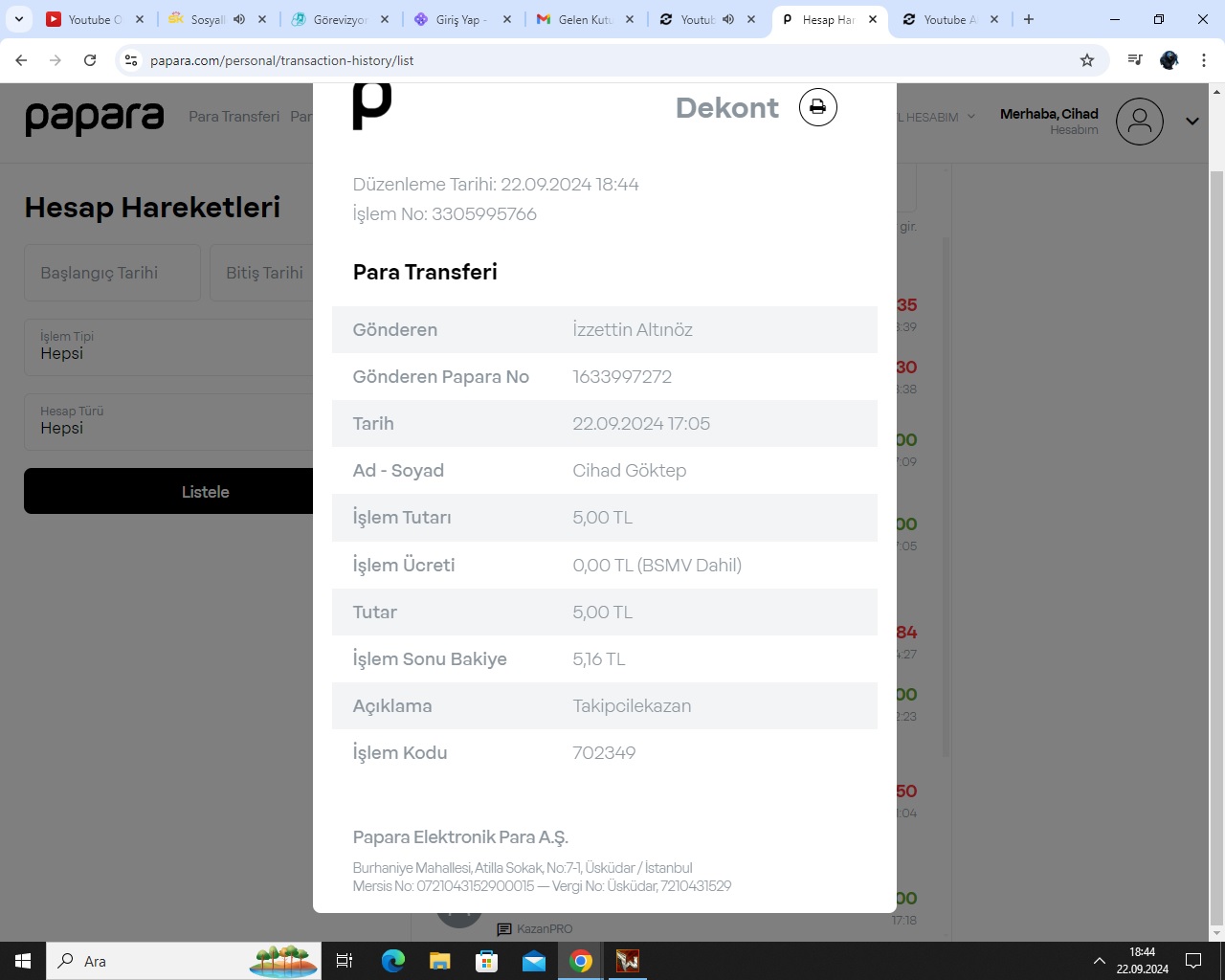Screen dimensions: 1225x980
Task: Close the Hesap Hareketleri tab
Action: [x=873, y=19]
